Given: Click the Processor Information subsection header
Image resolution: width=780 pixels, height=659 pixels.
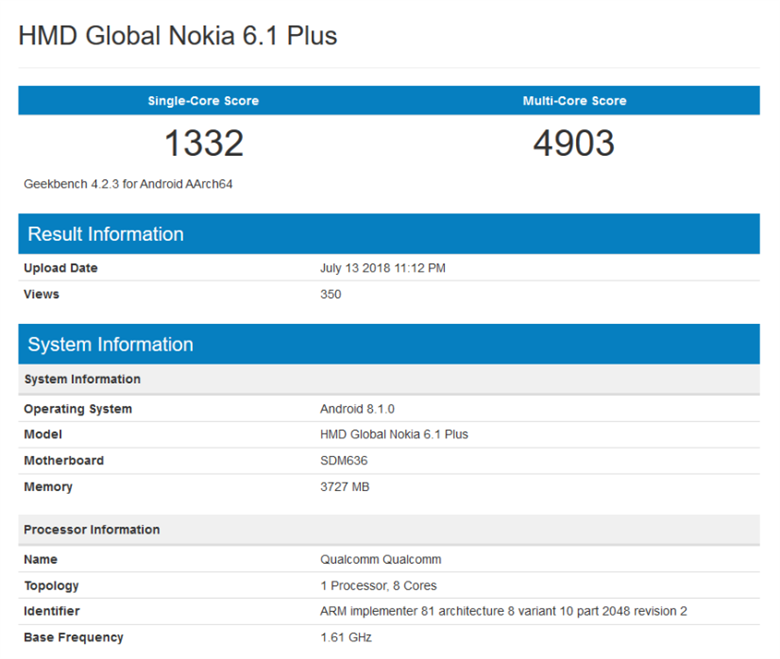Looking at the screenshot, I should tap(92, 529).
